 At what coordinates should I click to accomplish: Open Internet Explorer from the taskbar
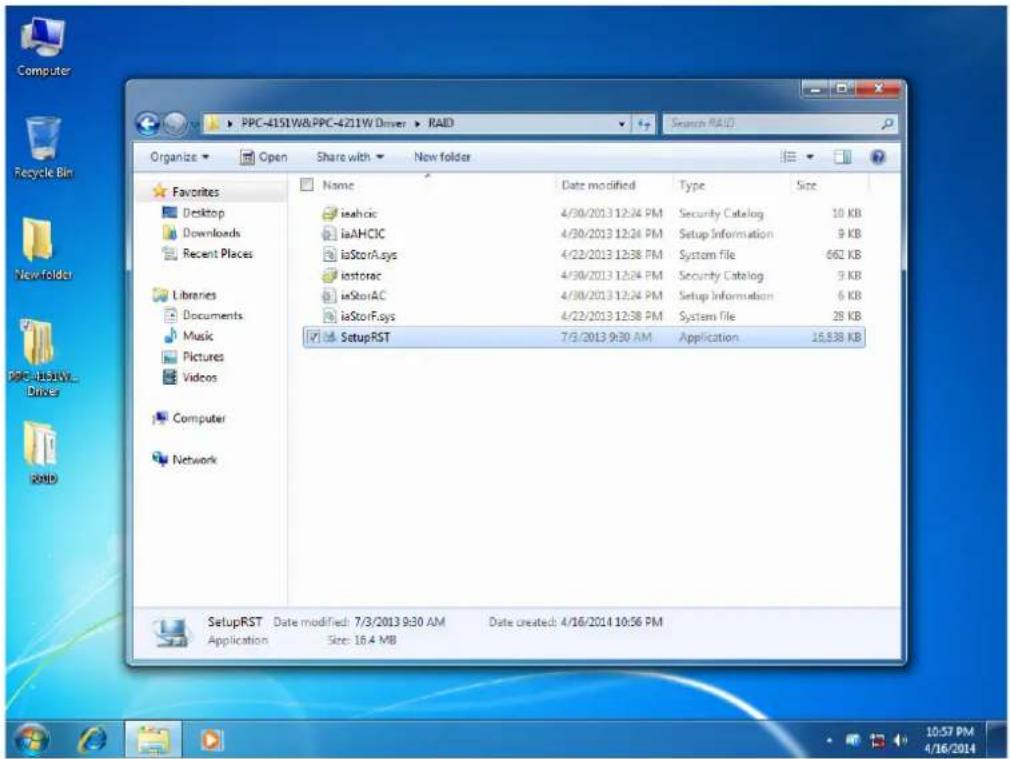pyautogui.click(x=92, y=739)
